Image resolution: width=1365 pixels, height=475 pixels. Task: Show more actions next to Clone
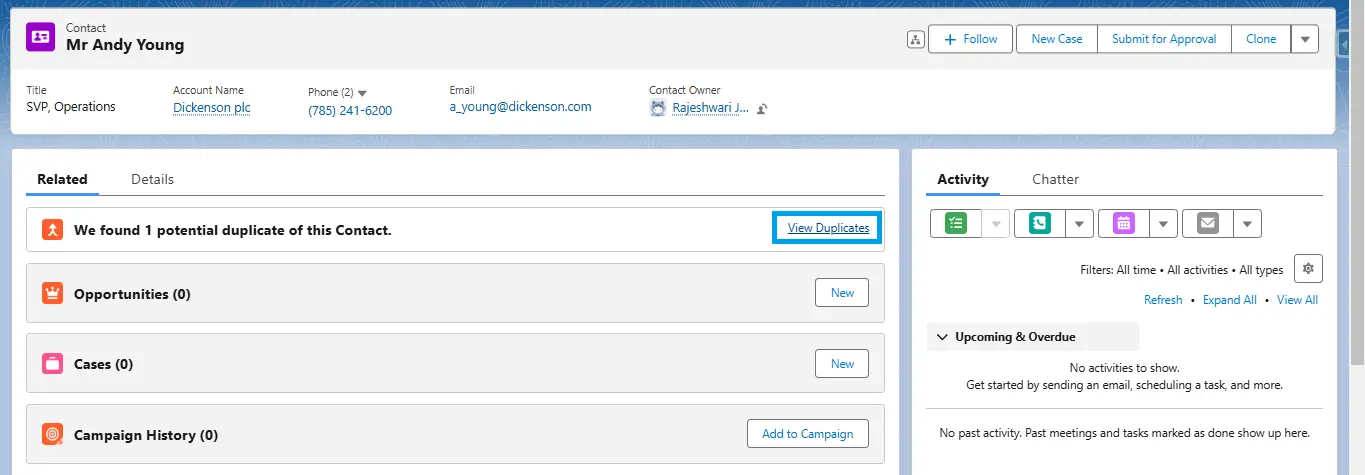[1305, 39]
